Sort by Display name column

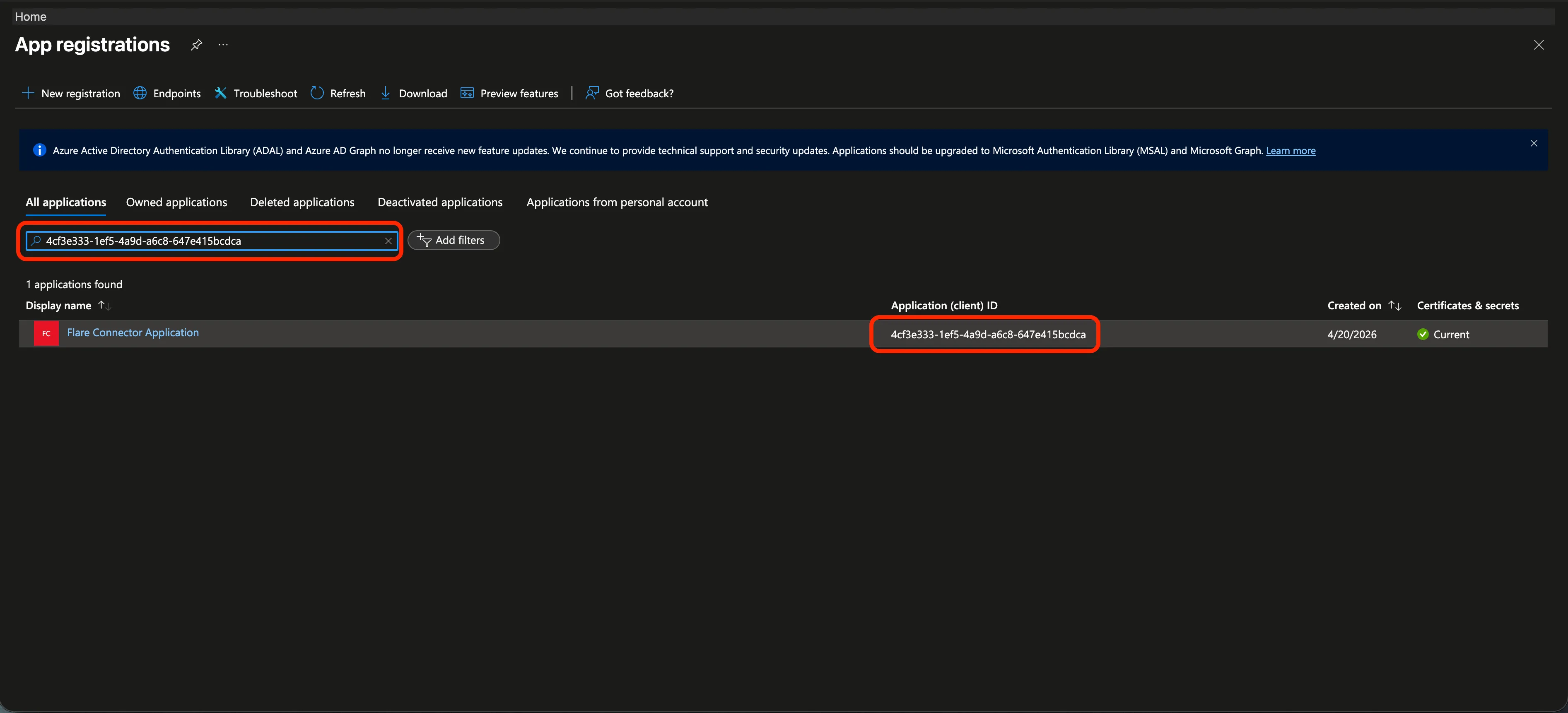68,306
